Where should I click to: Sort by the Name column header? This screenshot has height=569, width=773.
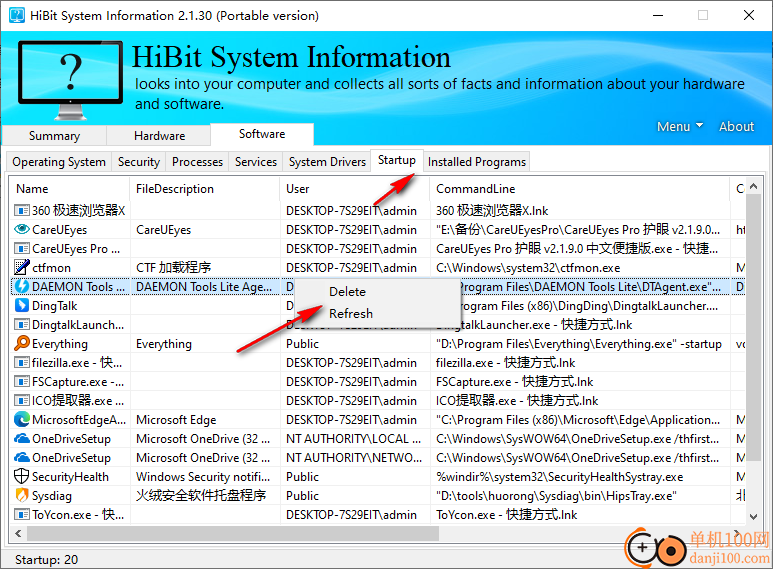pyautogui.click(x=70, y=189)
